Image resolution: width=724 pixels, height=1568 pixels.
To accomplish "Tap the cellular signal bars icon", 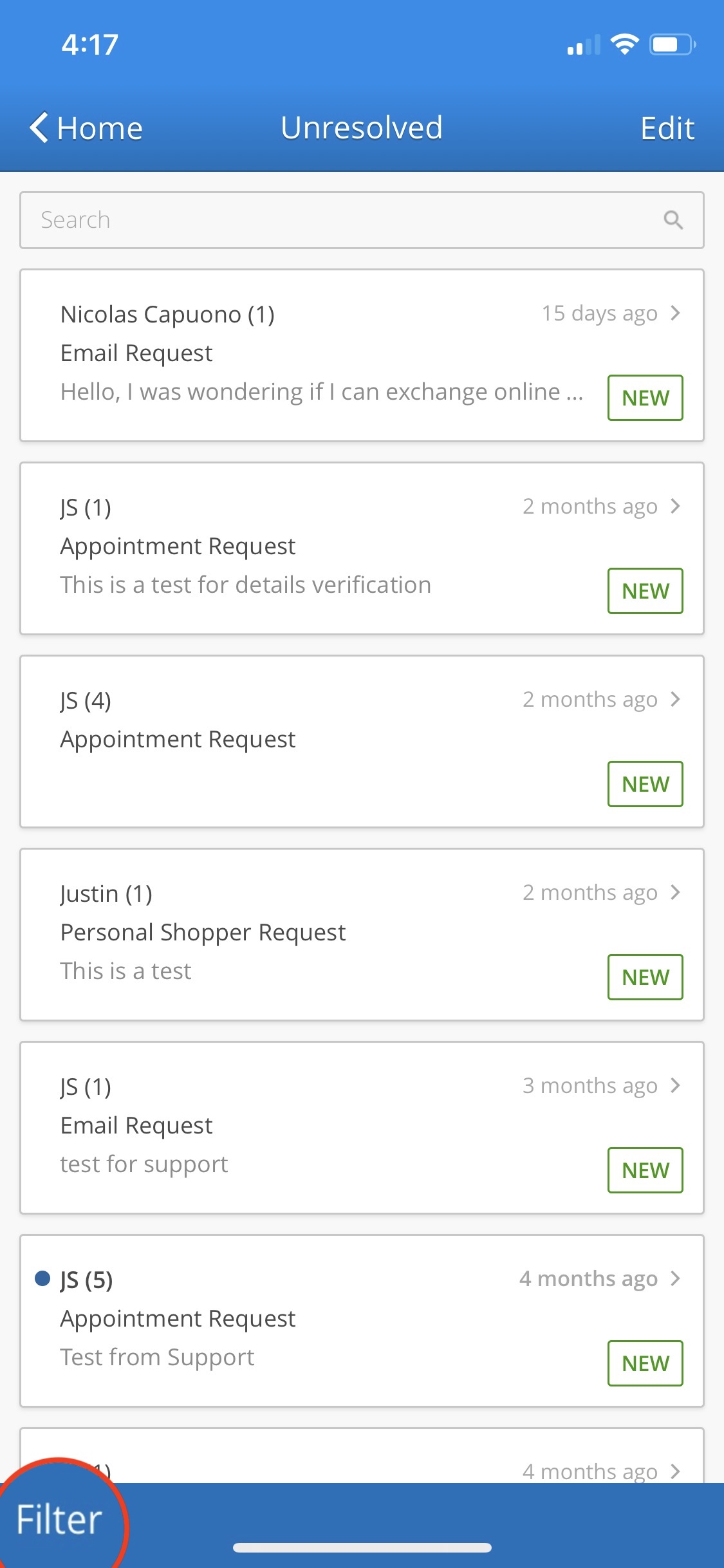I will pyautogui.click(x=583, y=46).
